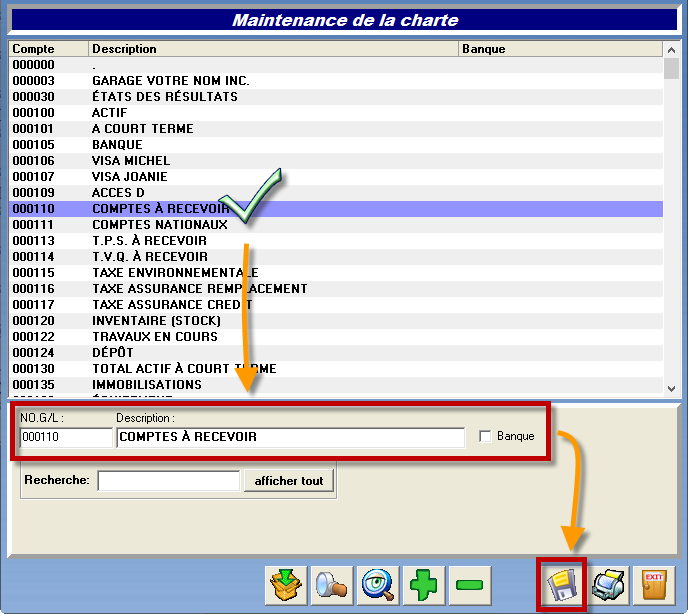Select account 000100 ACTIF
Viewport: 688px width, 614px height.
(x=336, y=113)
